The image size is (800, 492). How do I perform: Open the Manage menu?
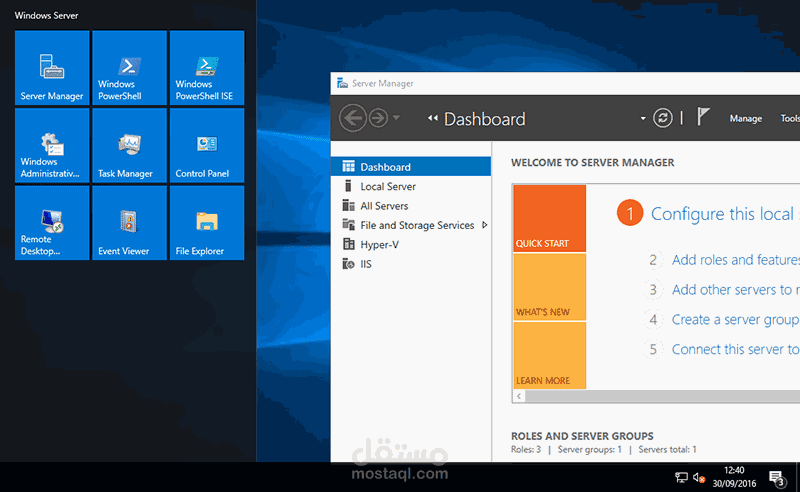tap(745, 118)
